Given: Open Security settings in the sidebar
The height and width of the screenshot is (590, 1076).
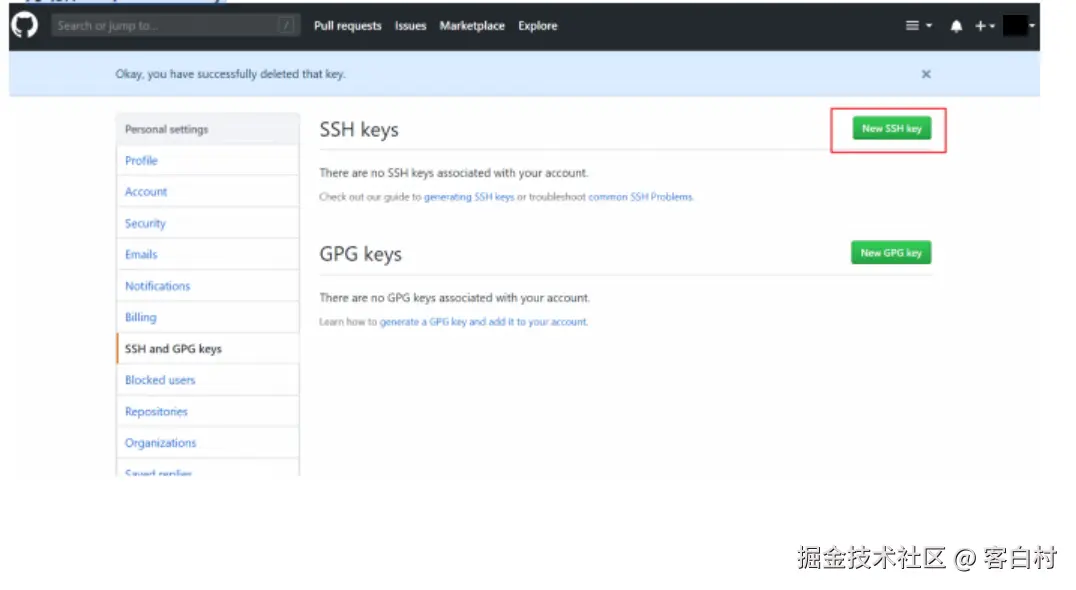Looking at the screenshot, I should [x=144, y=223].
